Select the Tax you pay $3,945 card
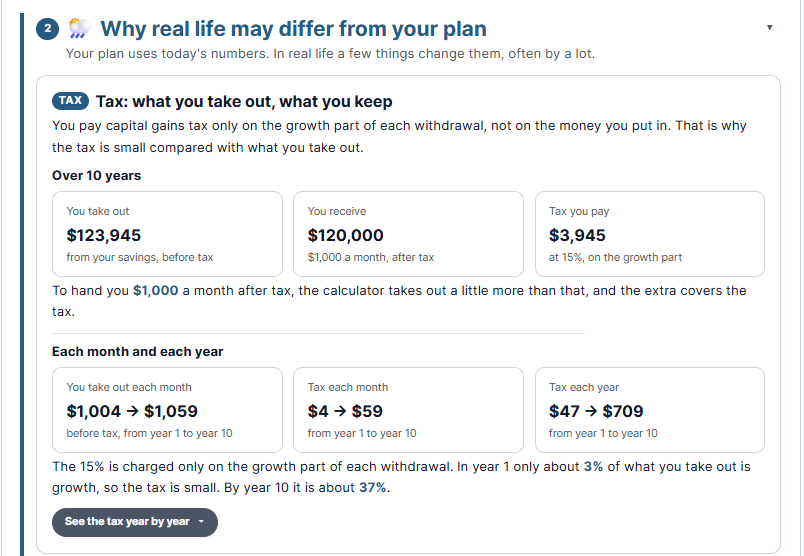804x556 pixels. (x=650, y=234)
